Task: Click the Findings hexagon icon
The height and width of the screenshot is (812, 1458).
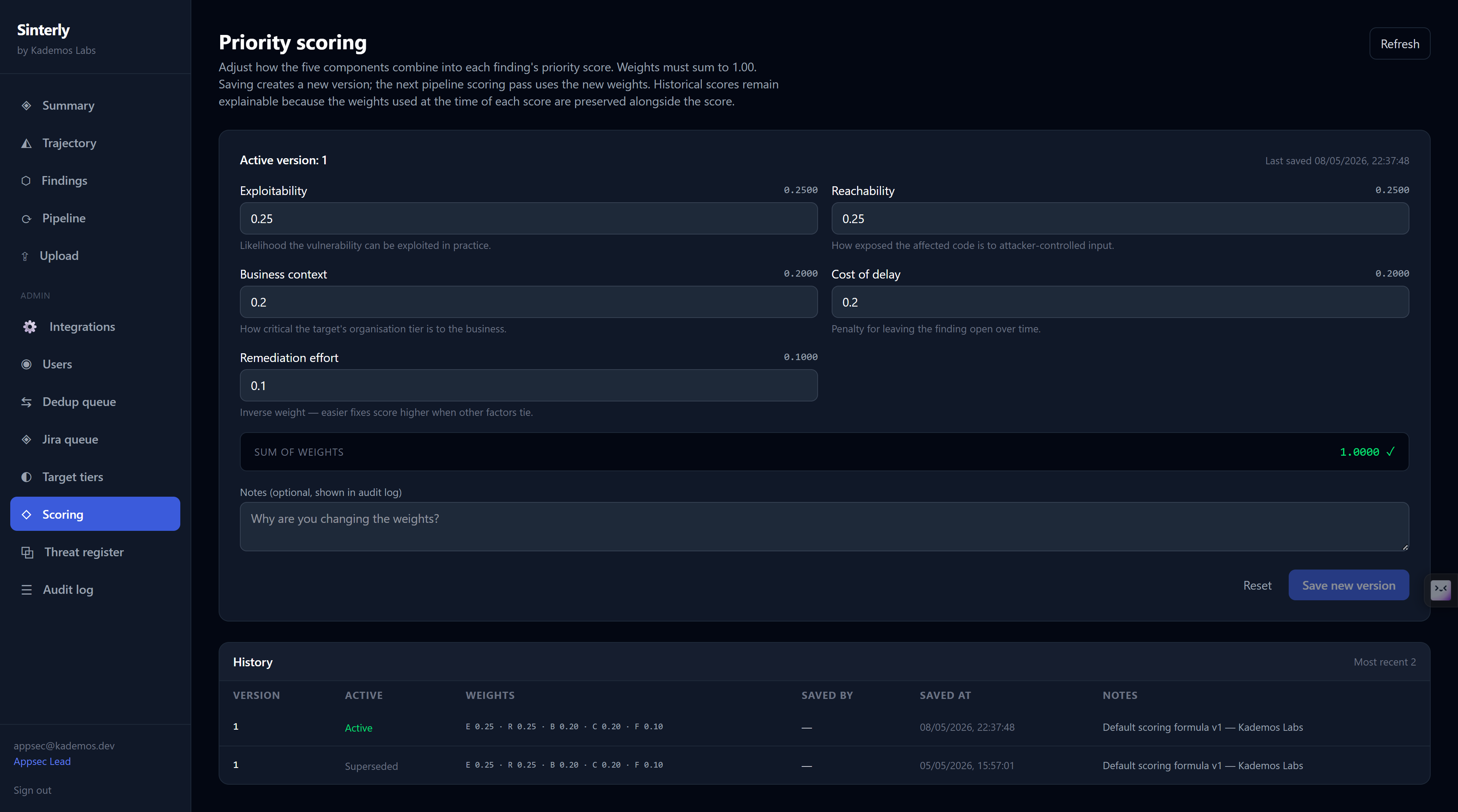Action: coord(26,181)
